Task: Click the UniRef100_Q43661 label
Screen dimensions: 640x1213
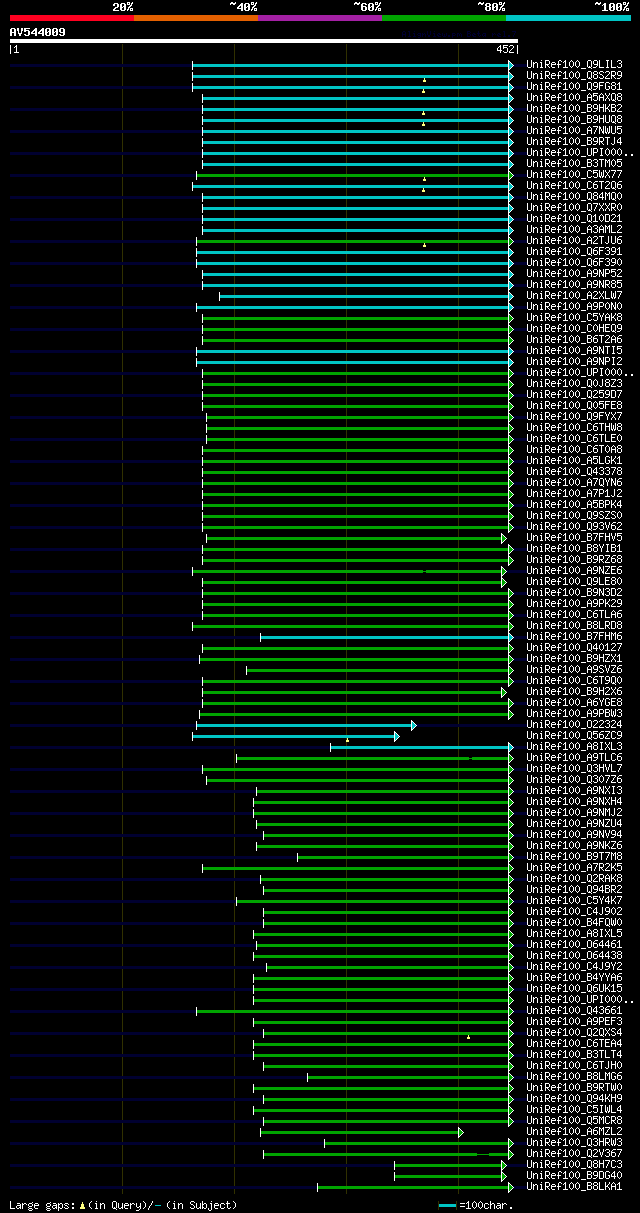Action: 574,1010
